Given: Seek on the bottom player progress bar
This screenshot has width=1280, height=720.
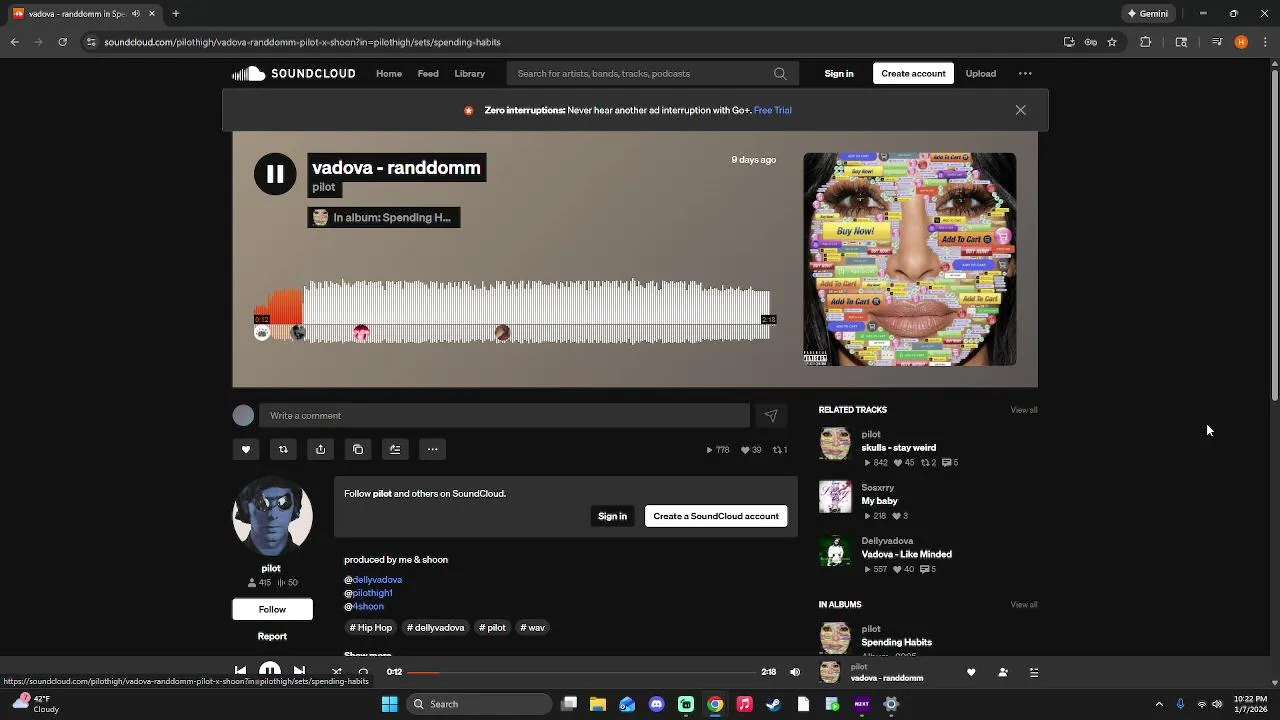Looking at the screenshot, I should coord(582,672).
